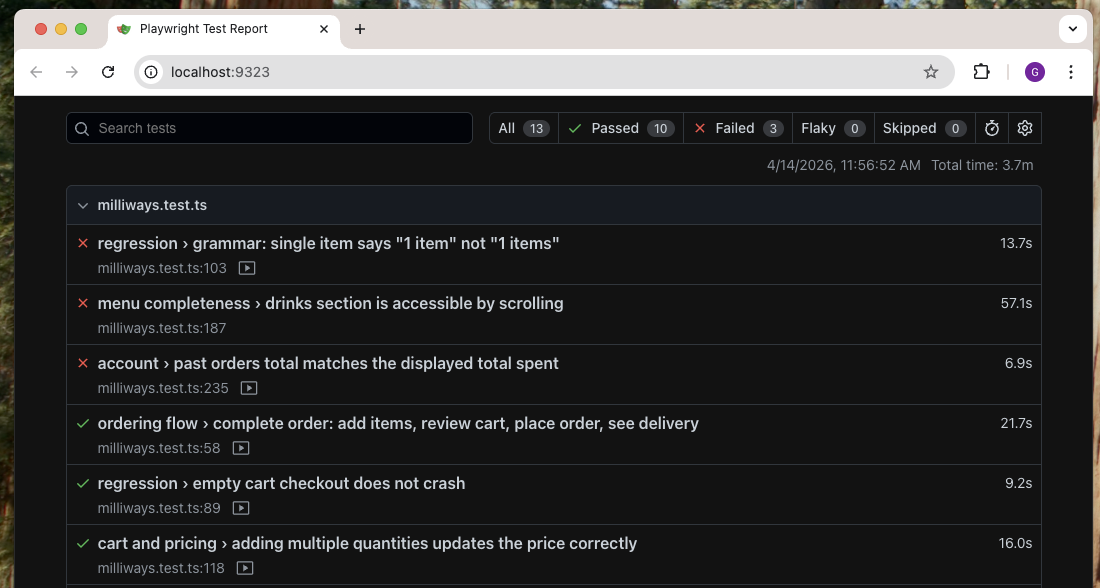
Task: Click the browser extensions puzzle icon
Action: pos(981,72)
